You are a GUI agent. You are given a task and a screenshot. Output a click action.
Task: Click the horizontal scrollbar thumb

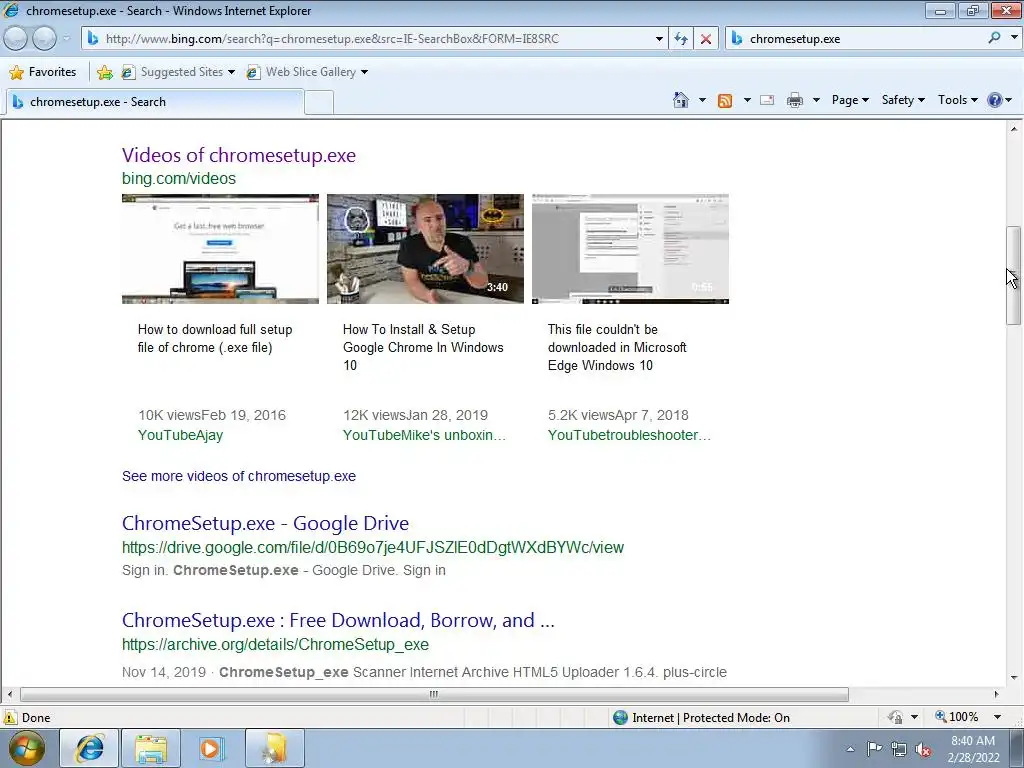[434, 694]
